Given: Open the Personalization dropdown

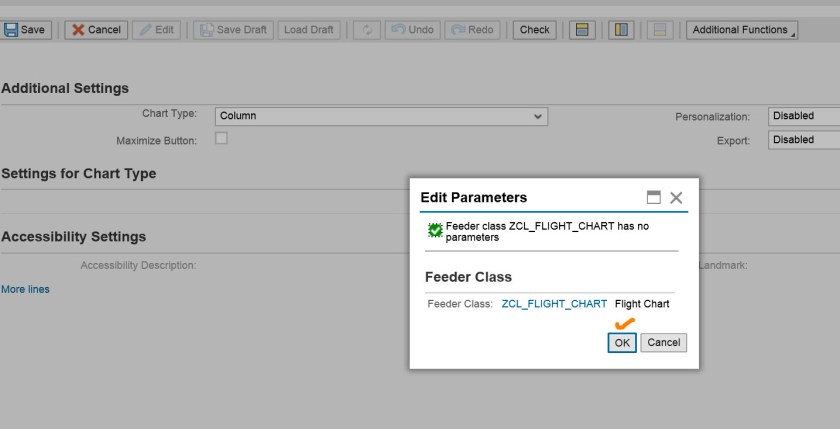Looking at the screenshot, I should (803, 116).
